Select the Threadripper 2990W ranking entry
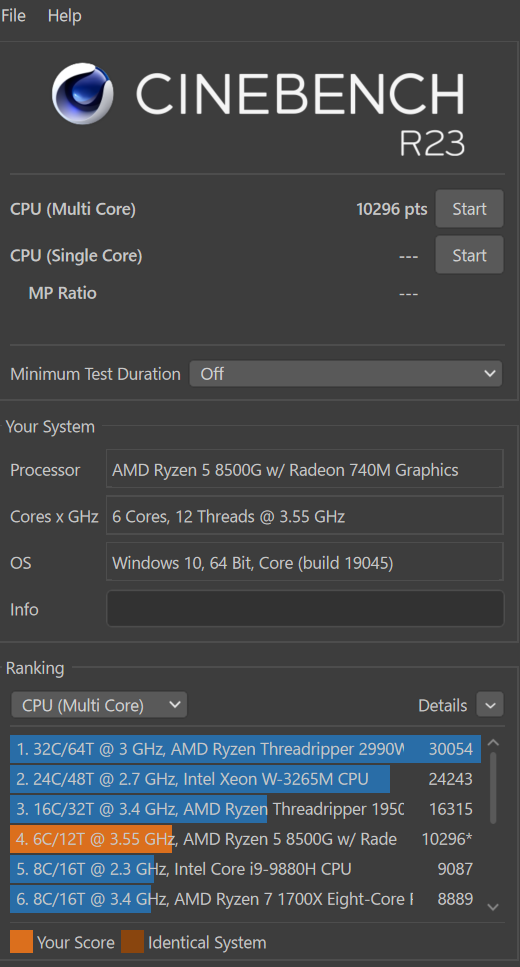The height and width of the screenshot is (967, 520). [x=246, y=749]
